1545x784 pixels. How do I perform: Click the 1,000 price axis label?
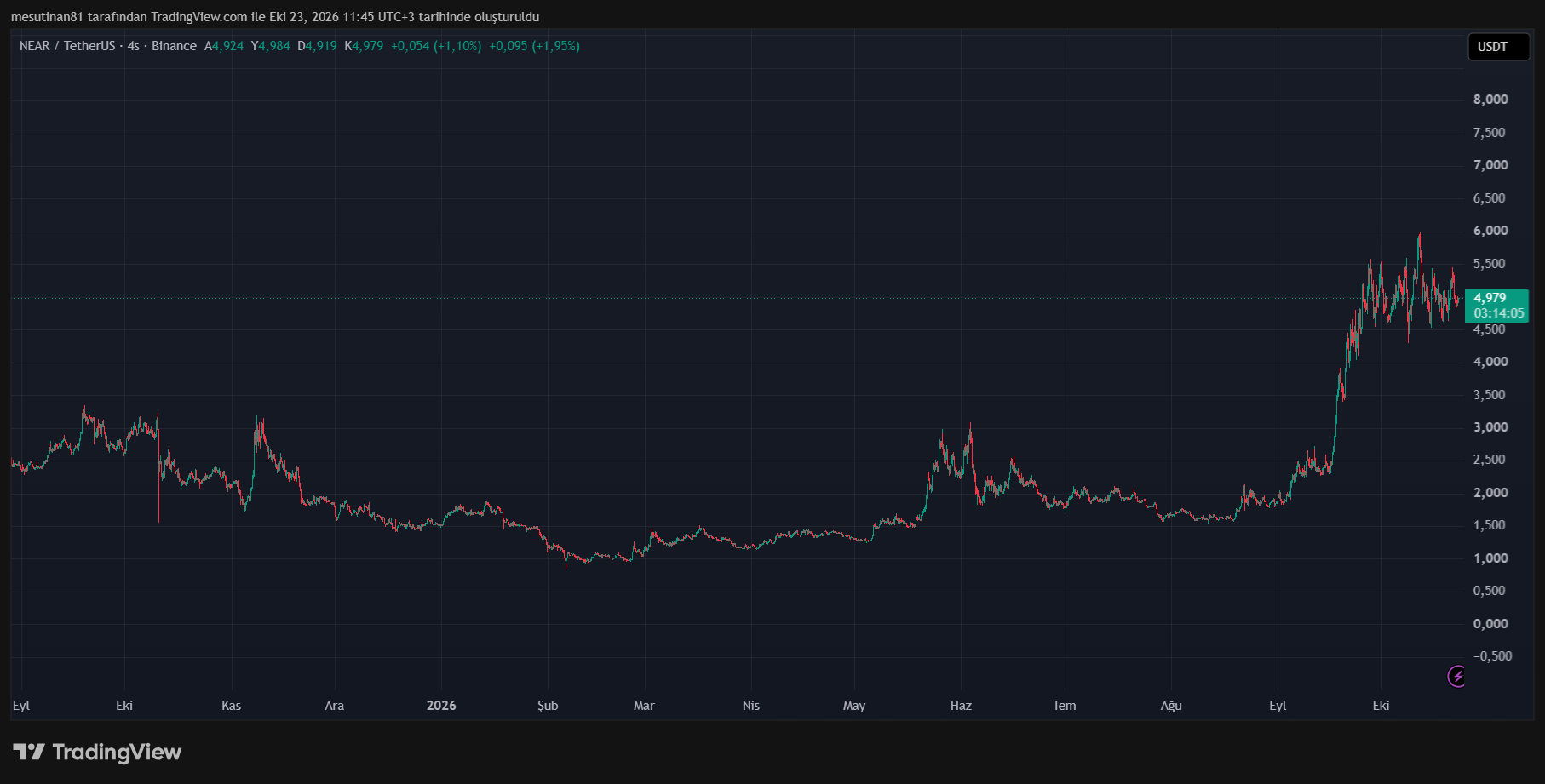point(1490,558)
